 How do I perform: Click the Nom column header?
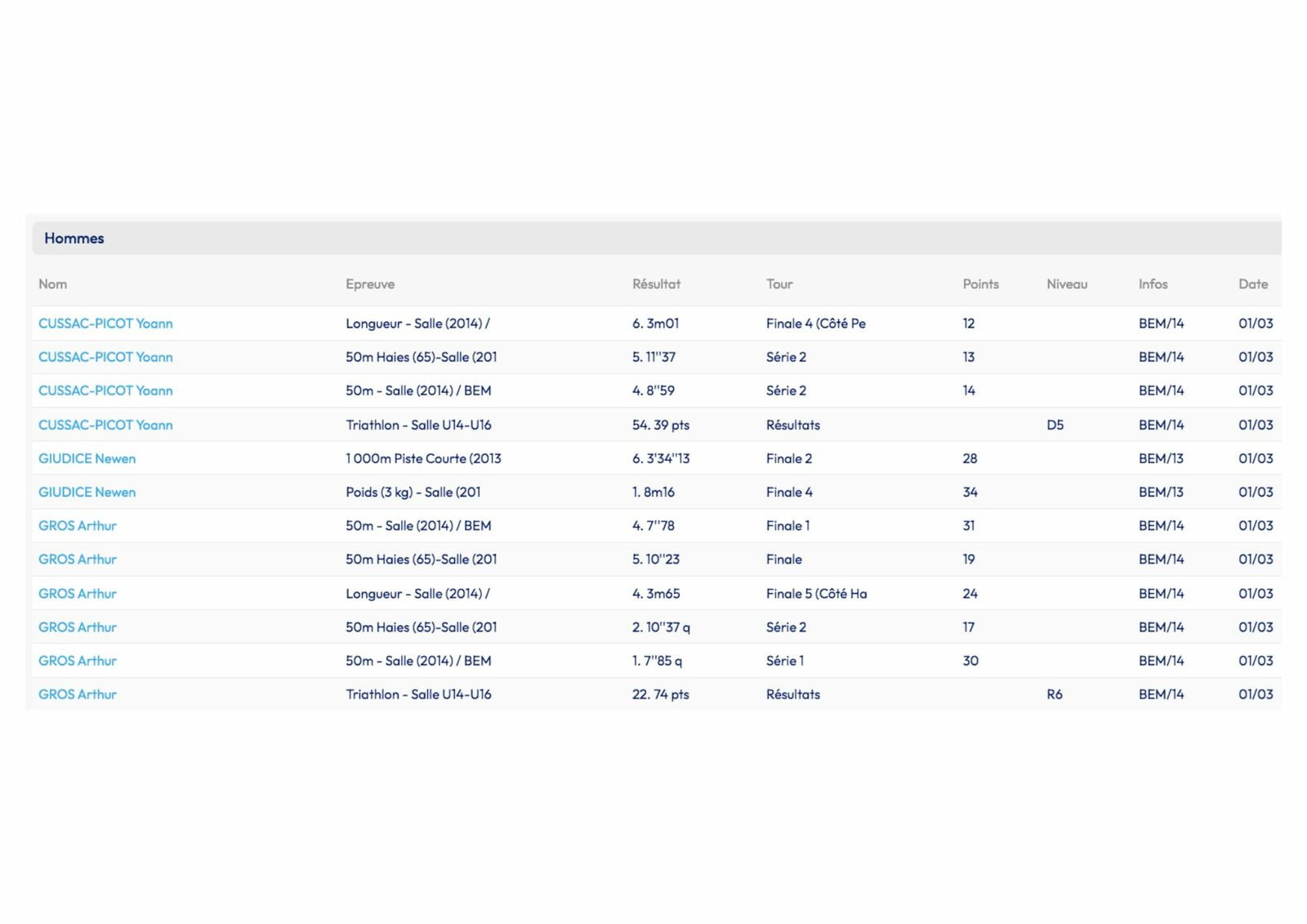(52, 284)
